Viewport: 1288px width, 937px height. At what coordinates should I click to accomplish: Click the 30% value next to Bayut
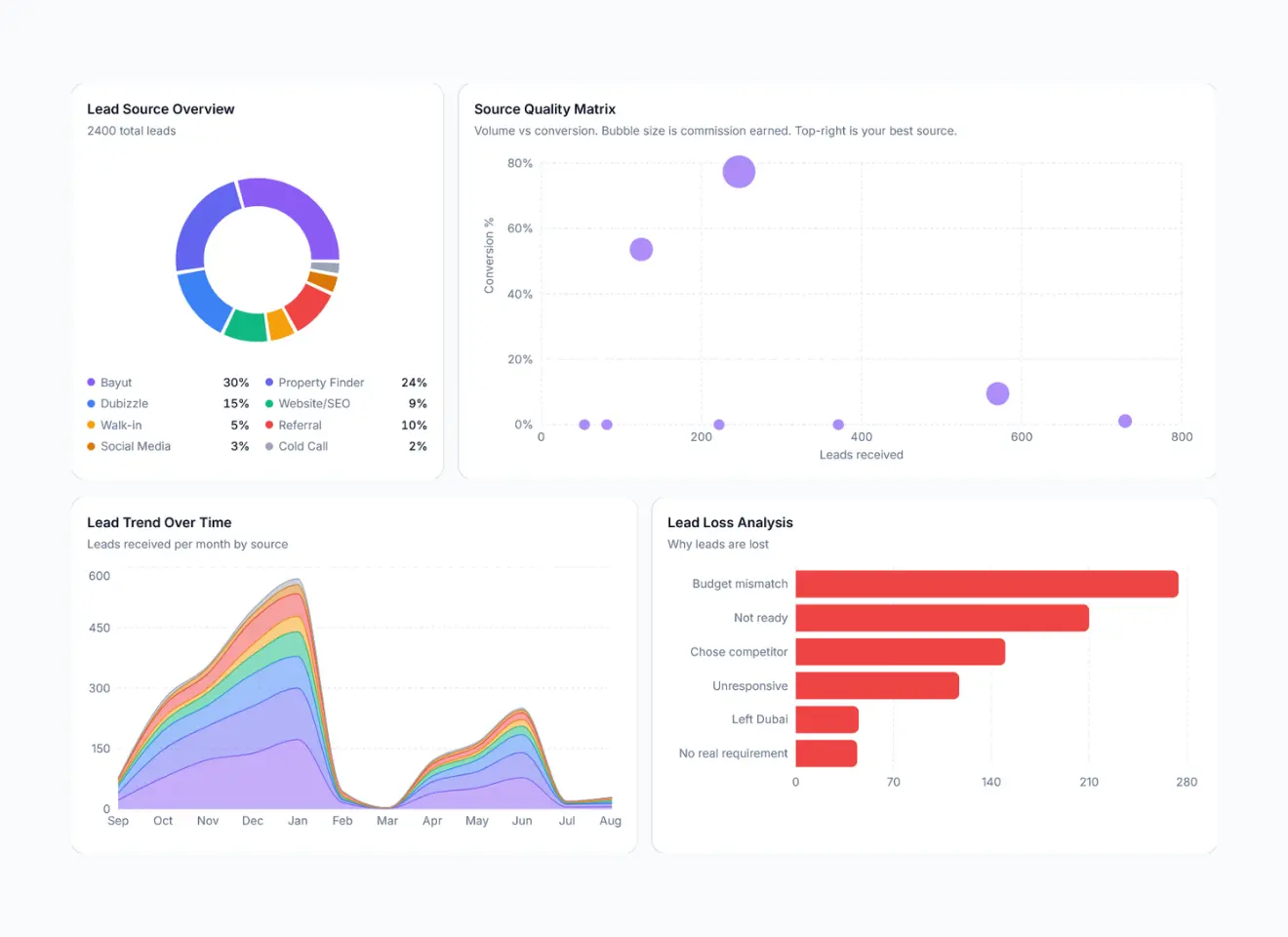tap(236, 383)
